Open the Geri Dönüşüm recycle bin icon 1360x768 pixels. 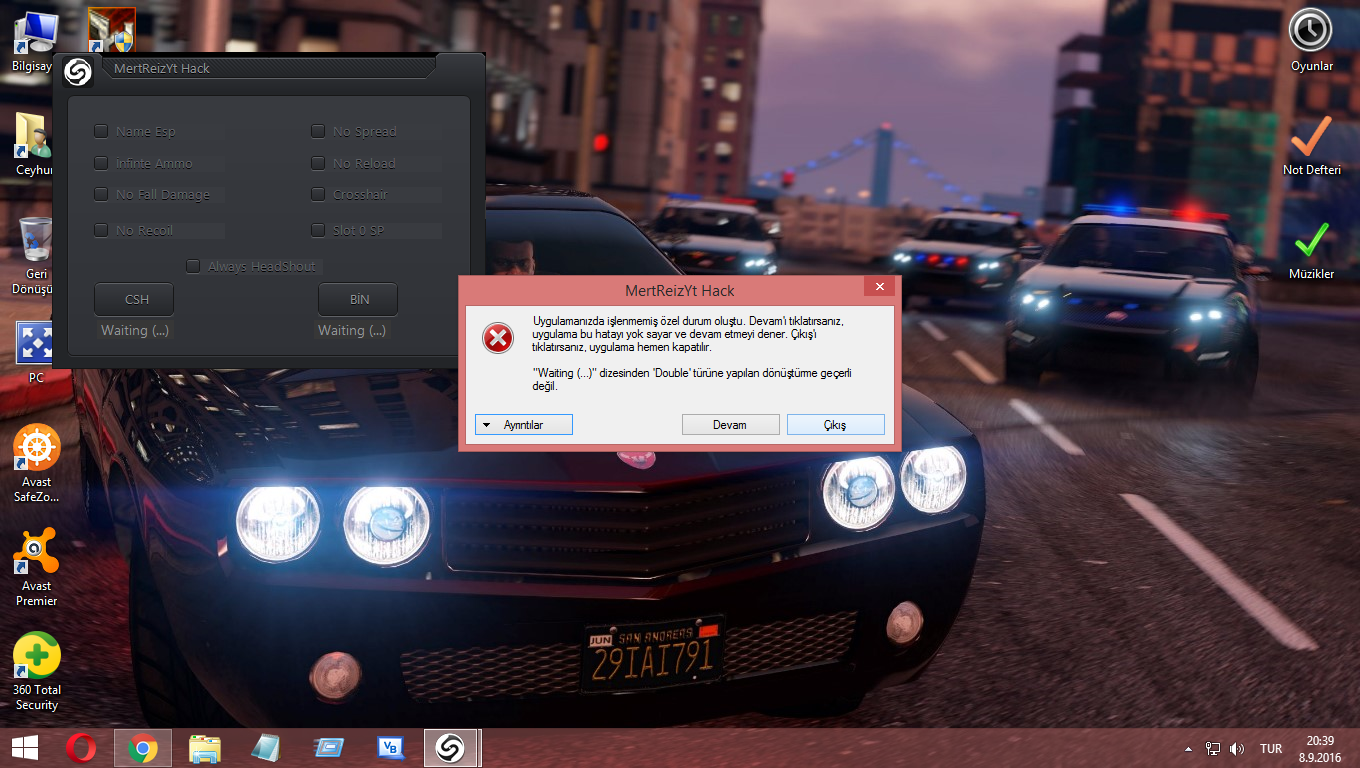click(34, 255)
